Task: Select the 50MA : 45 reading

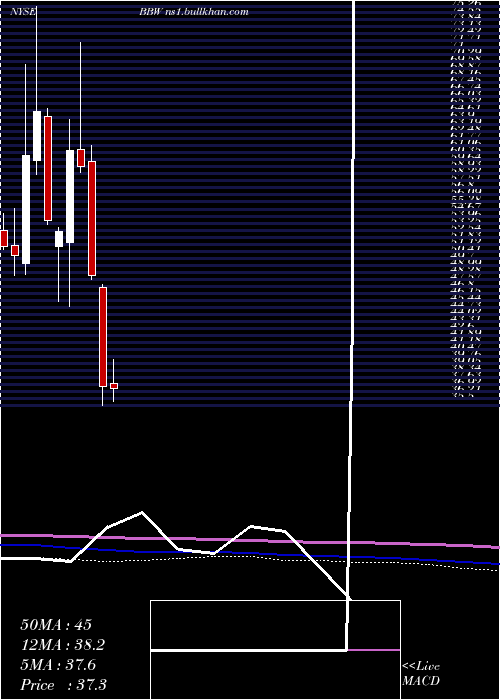Action: pos(56,625)
